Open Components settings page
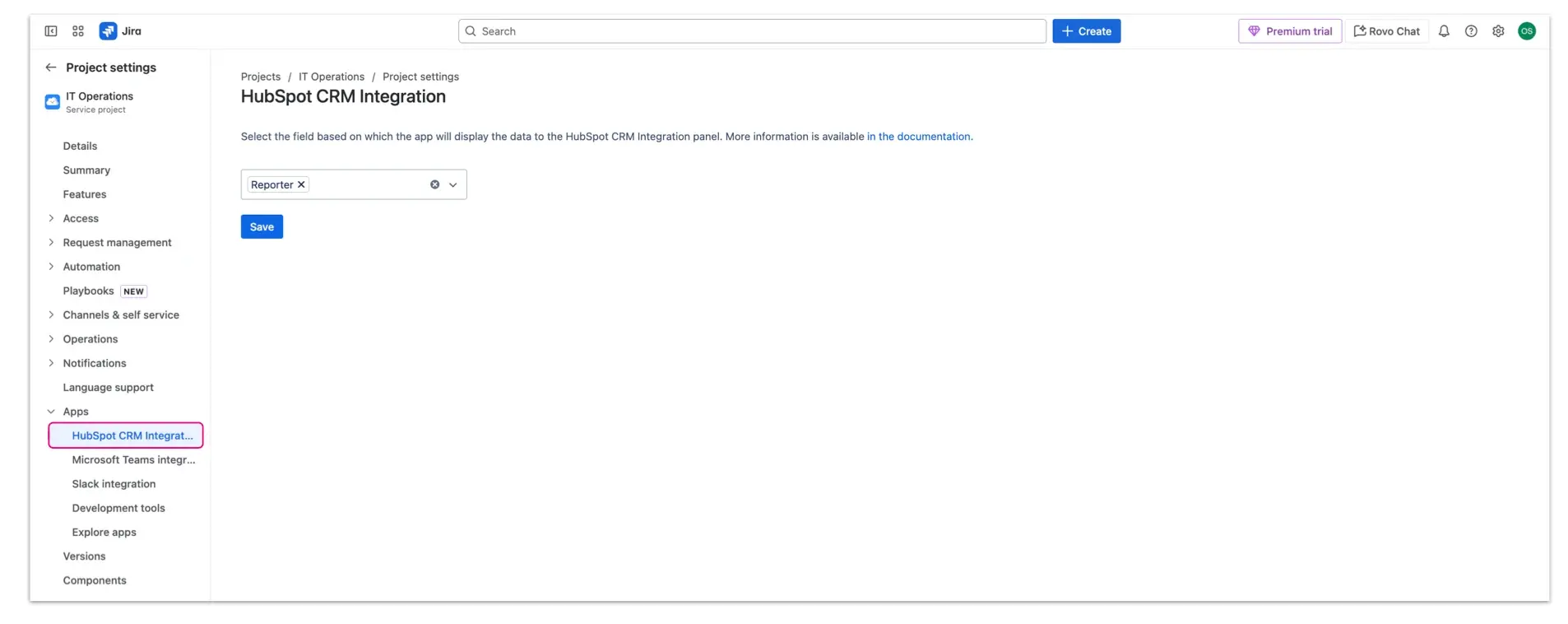The height and width of the screenshot is (624, 1568). [95, 580]
